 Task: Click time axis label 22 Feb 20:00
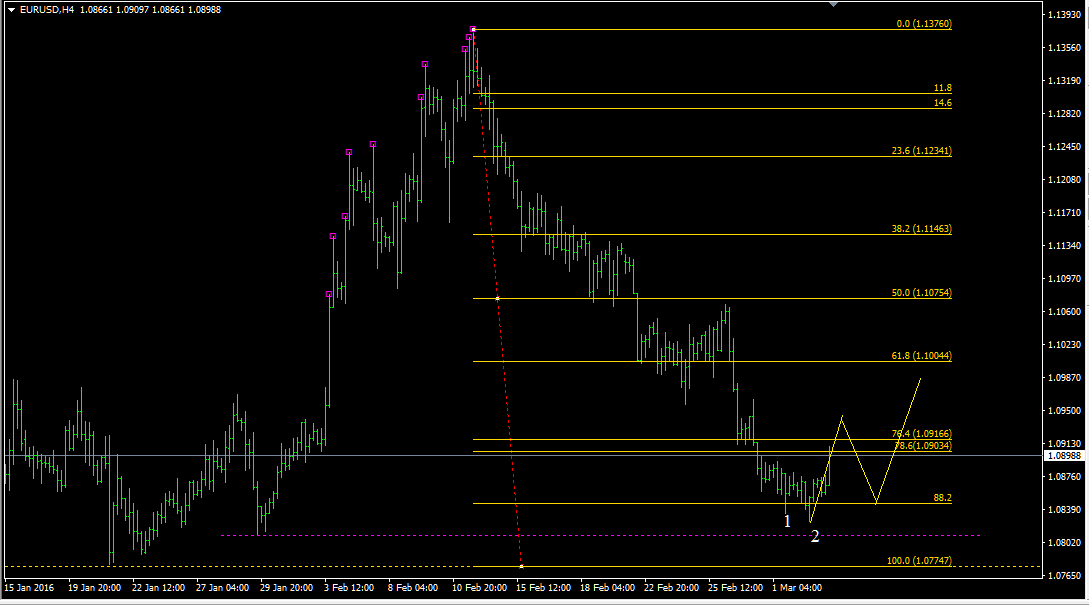tap(671, 588)
